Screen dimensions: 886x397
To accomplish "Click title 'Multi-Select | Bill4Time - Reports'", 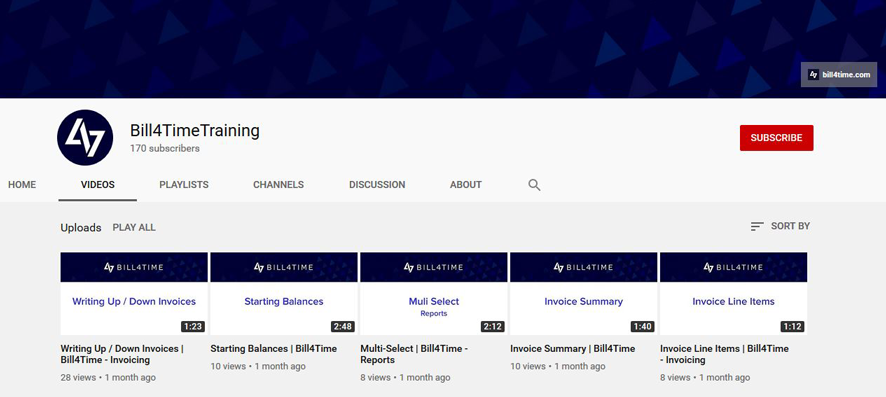I will [414, 354].
